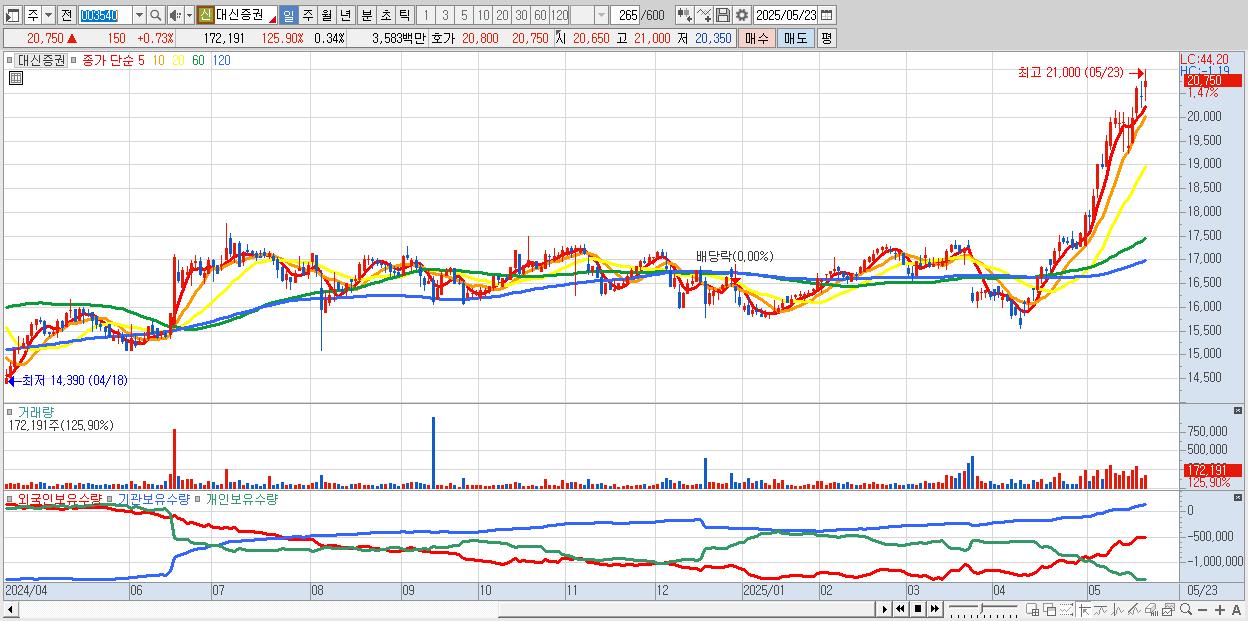Expand the custom interval combo box

click(x=601, y=15)
